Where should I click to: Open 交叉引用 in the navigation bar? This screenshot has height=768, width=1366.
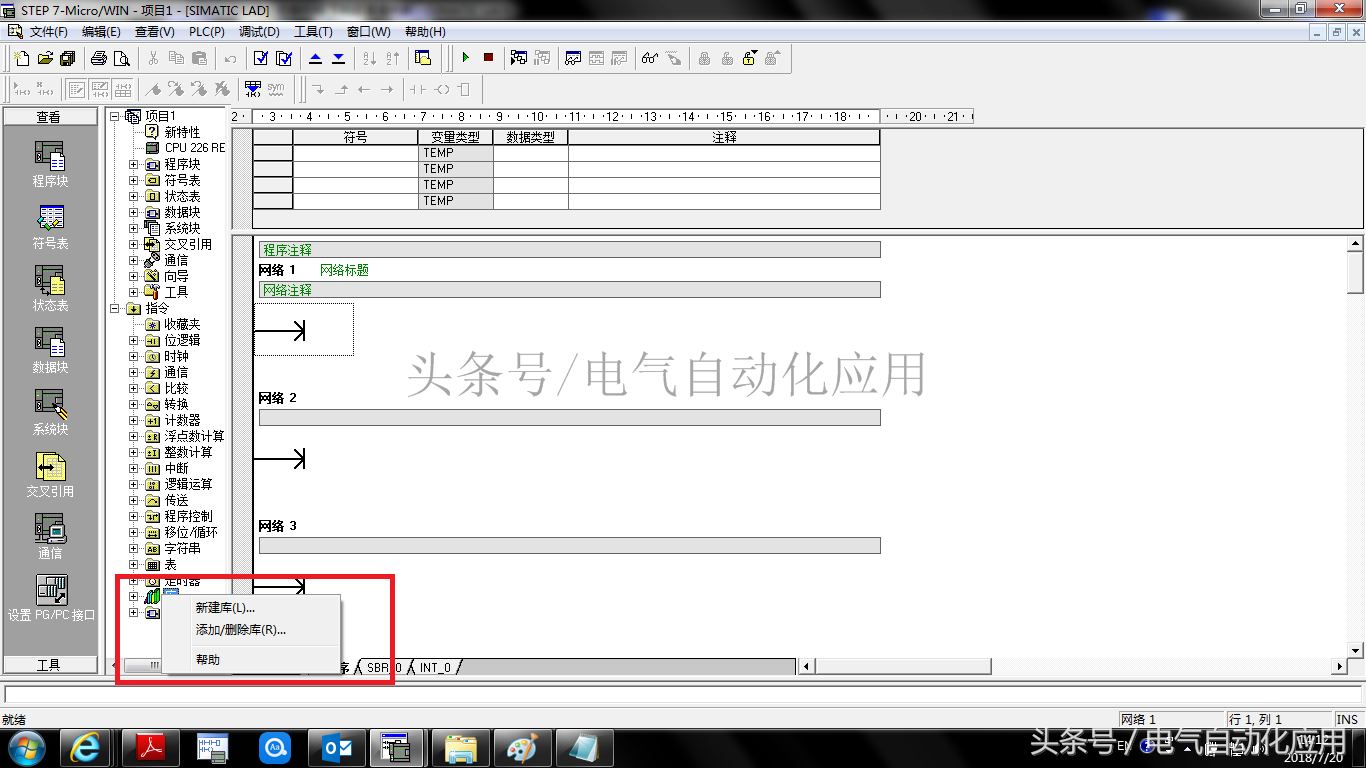point(50,474)
